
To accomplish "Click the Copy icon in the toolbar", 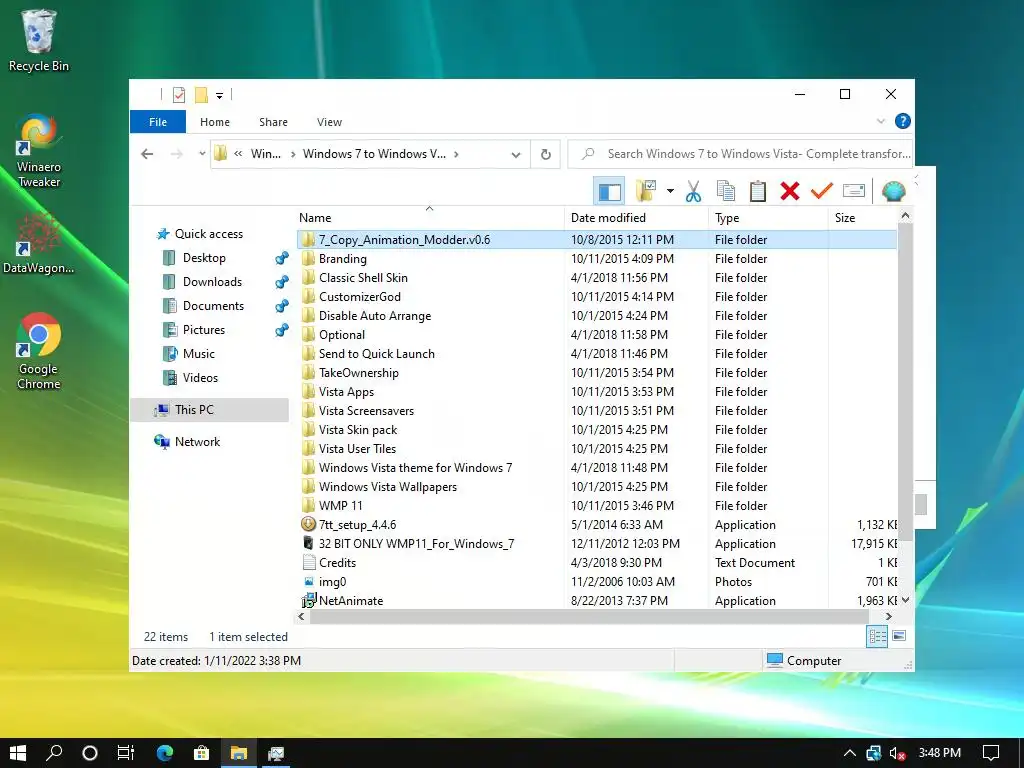I will [726, 191].
